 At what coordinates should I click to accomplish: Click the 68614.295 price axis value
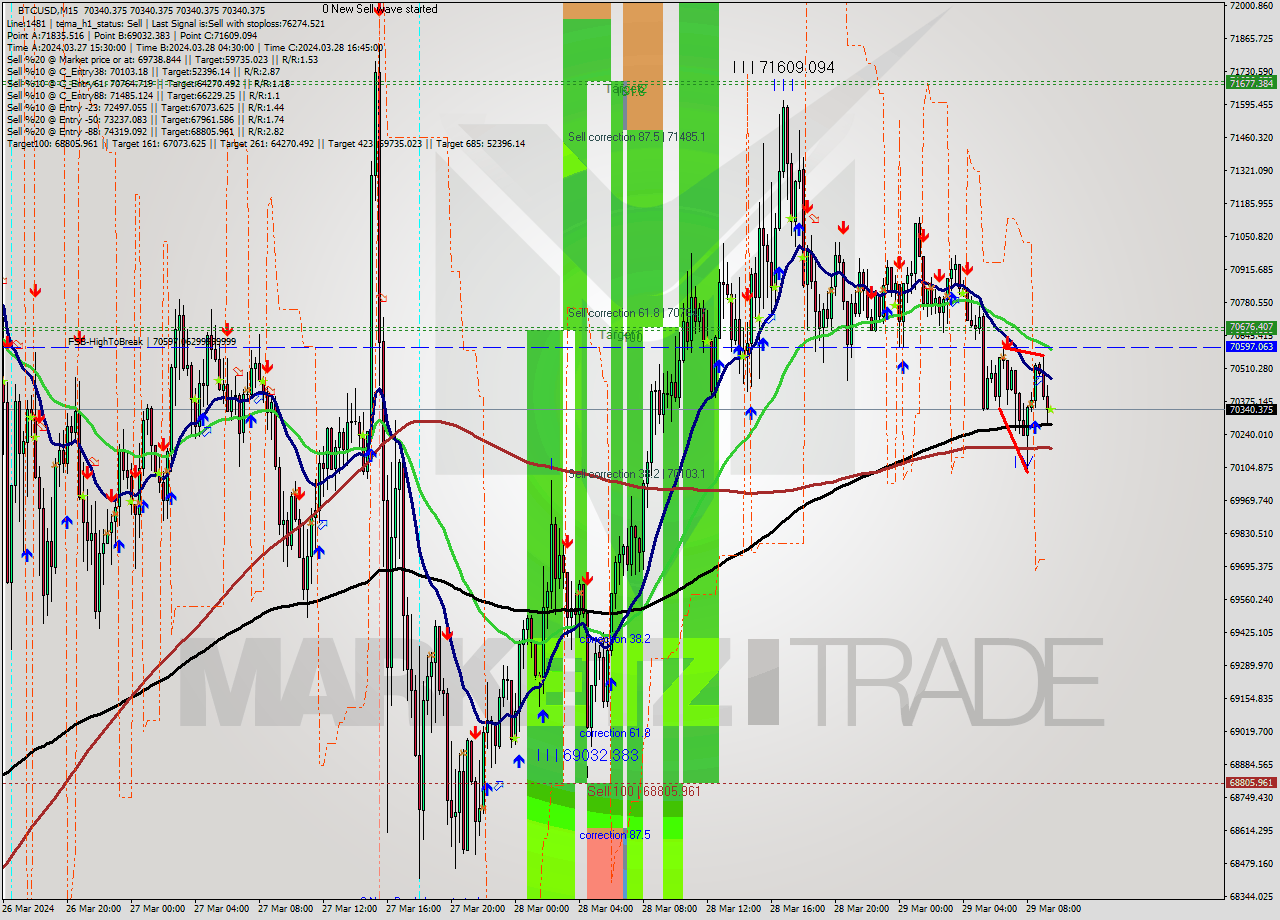click(1250, 830)
